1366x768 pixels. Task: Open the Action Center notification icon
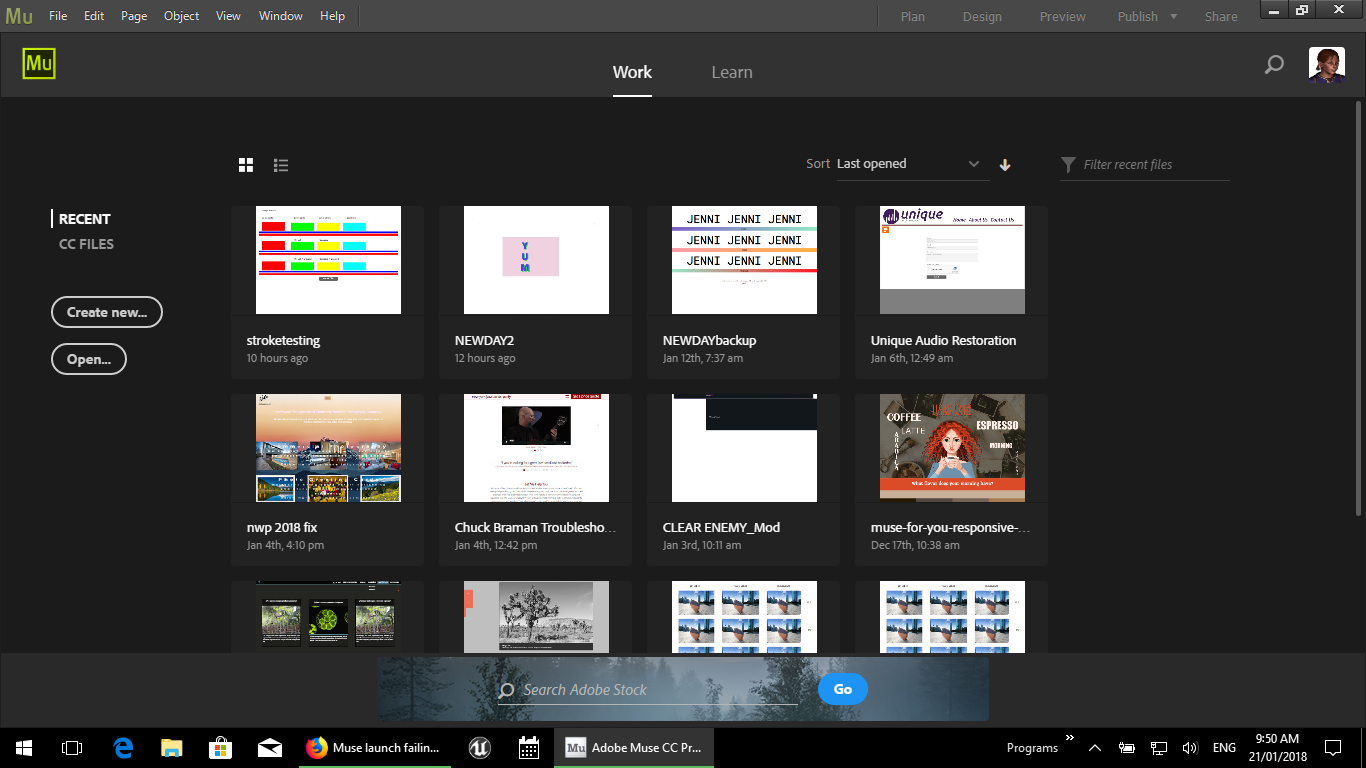(x=1333, y=747)
